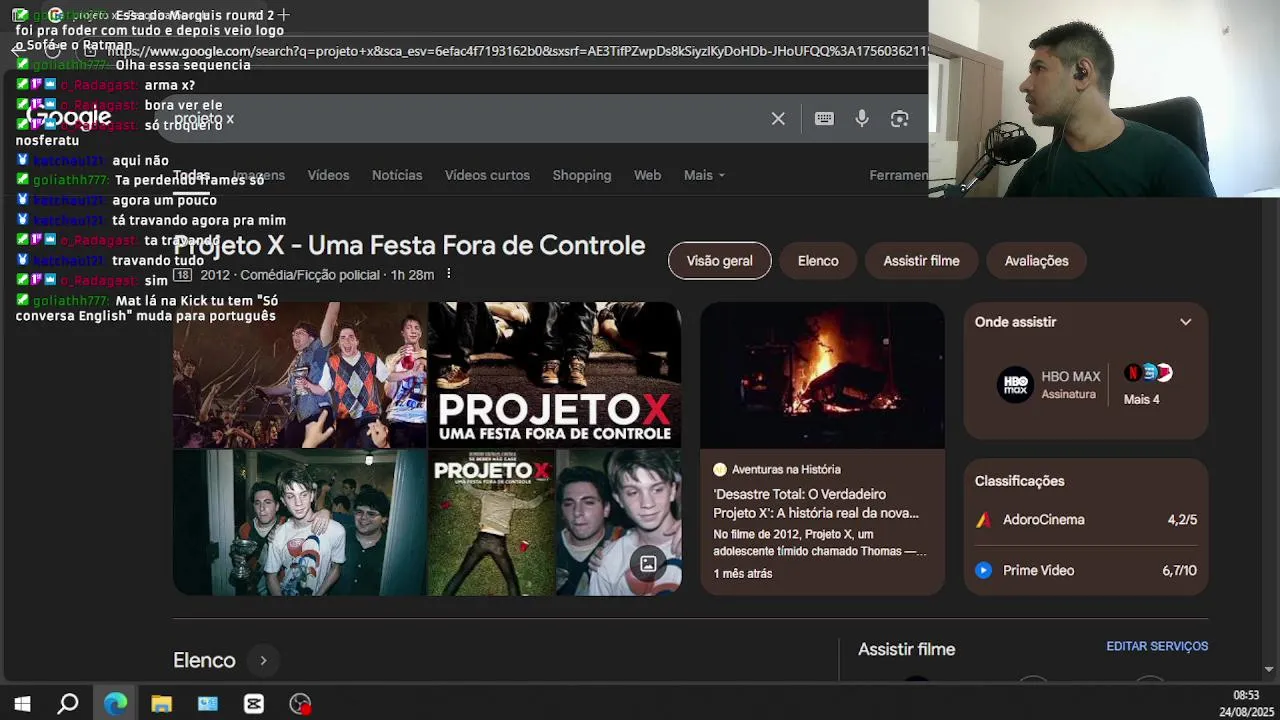Click the browser address bar URL

pyautogui.click(x=515, y=51)
